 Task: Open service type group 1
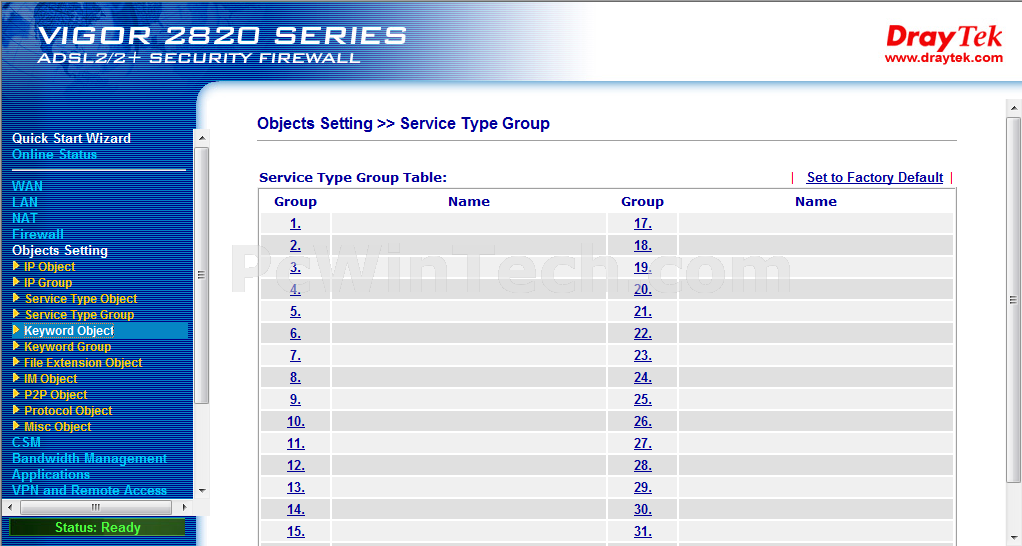point(295,223)
